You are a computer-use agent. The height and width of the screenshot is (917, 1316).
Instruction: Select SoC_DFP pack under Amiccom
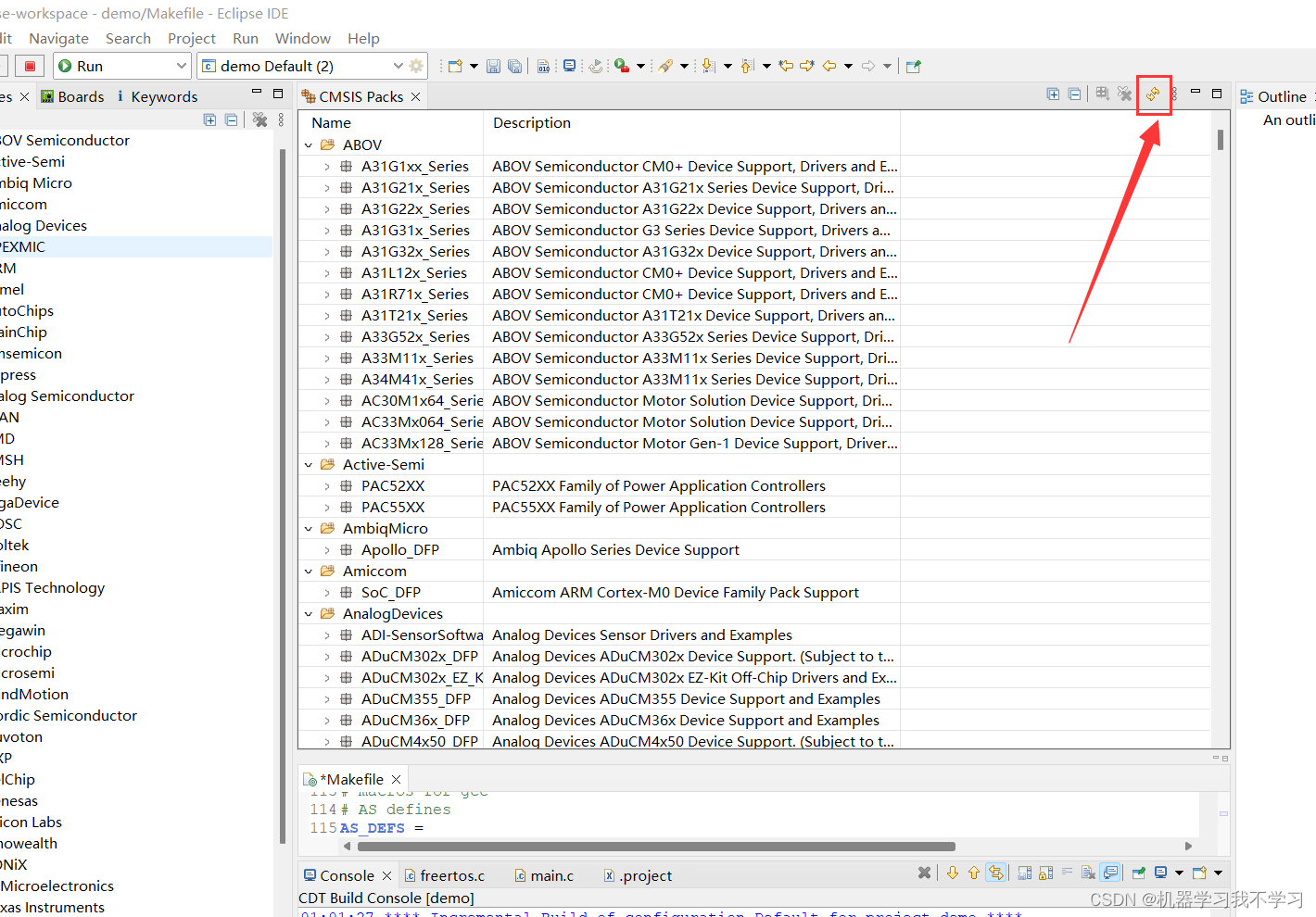pos(390,593)
